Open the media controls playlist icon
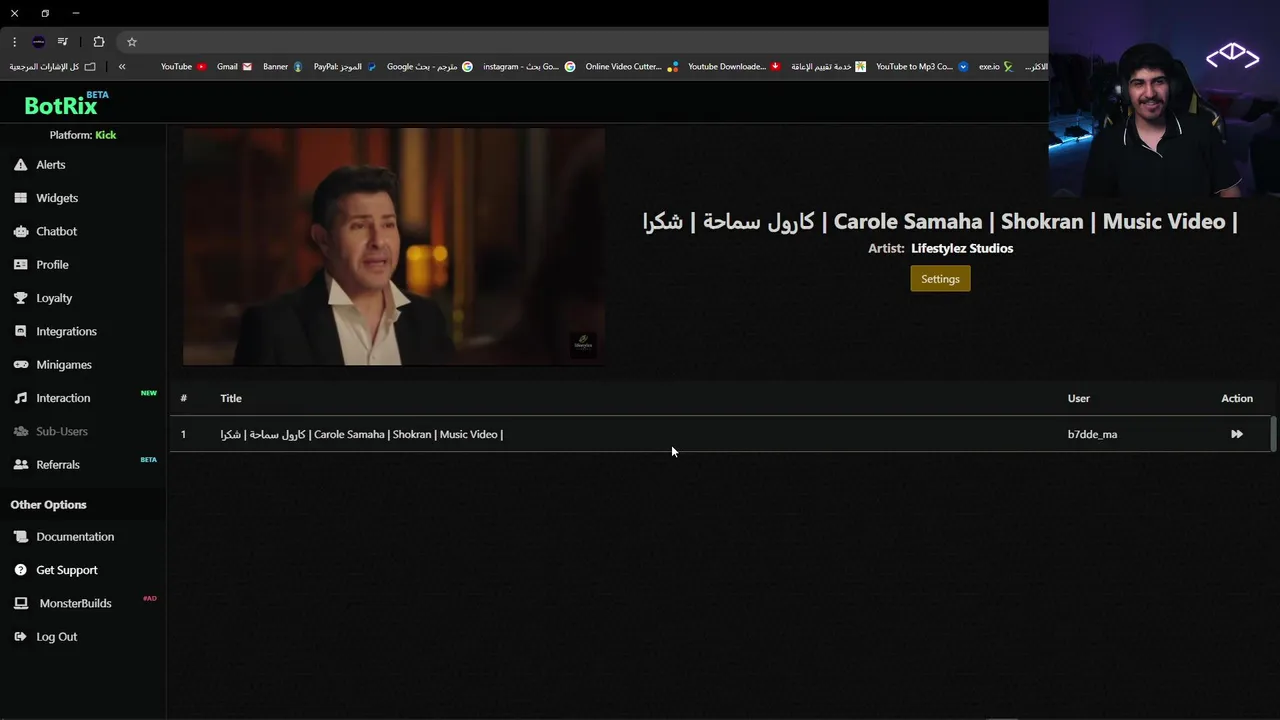 coord(62,42)
